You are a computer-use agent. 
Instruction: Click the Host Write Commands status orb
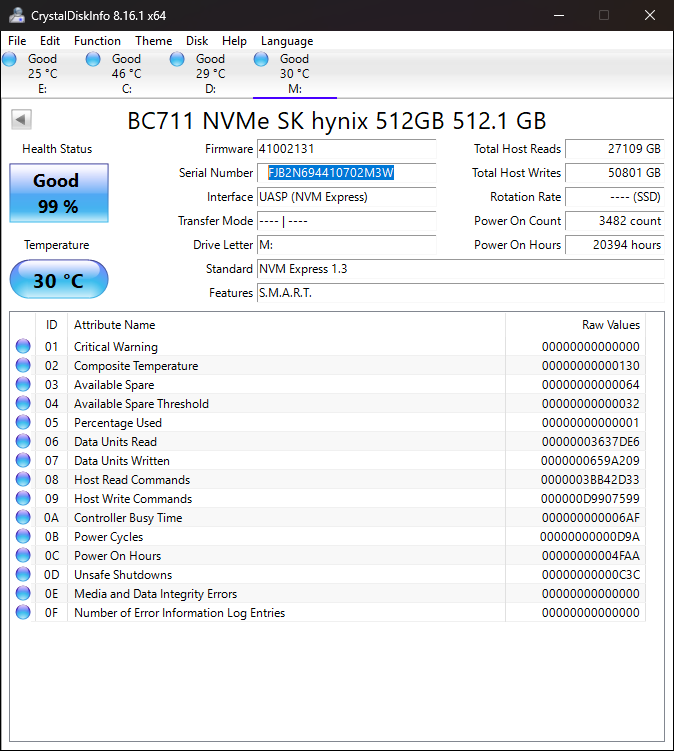coord(23,498)
